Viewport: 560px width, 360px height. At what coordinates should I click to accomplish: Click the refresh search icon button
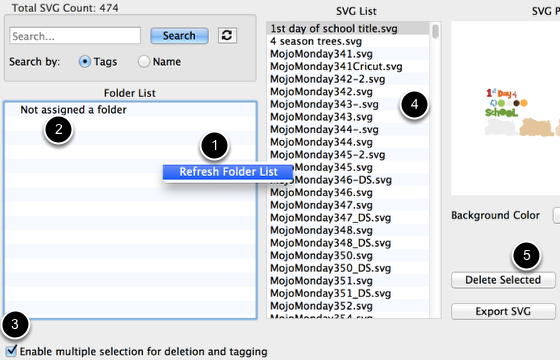coord(227,35)
